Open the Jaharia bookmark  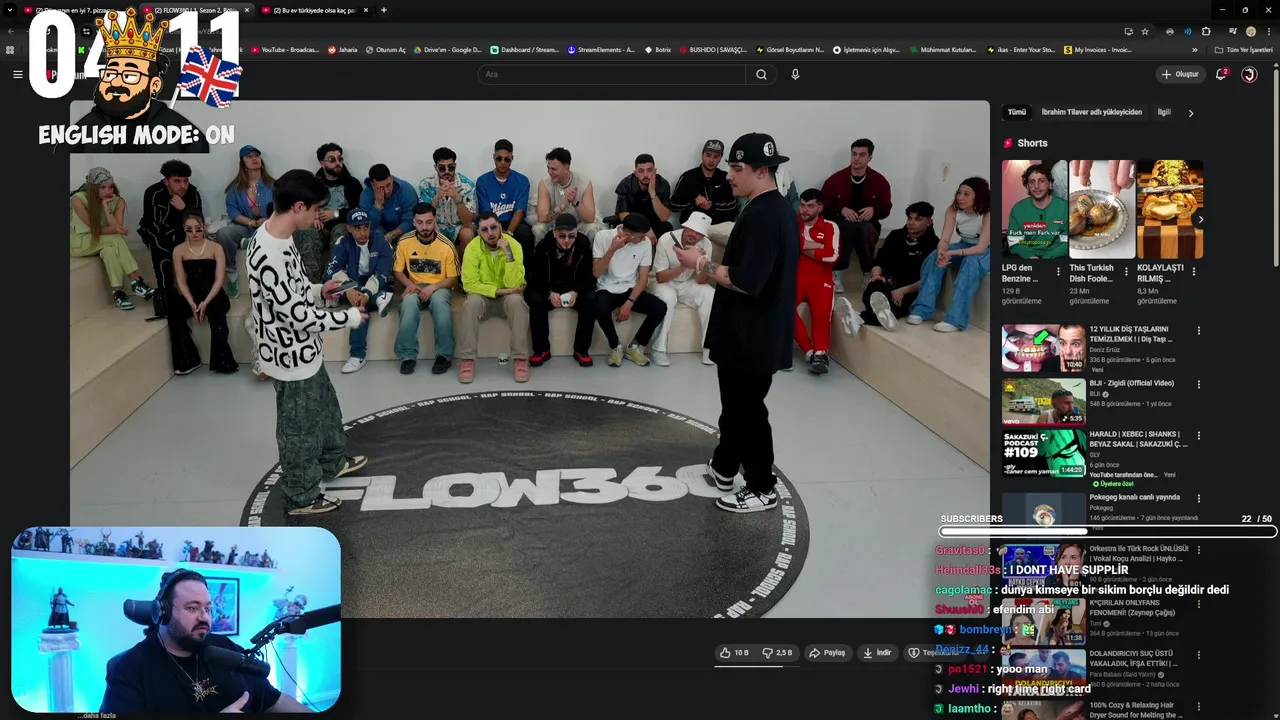(342, 49)
